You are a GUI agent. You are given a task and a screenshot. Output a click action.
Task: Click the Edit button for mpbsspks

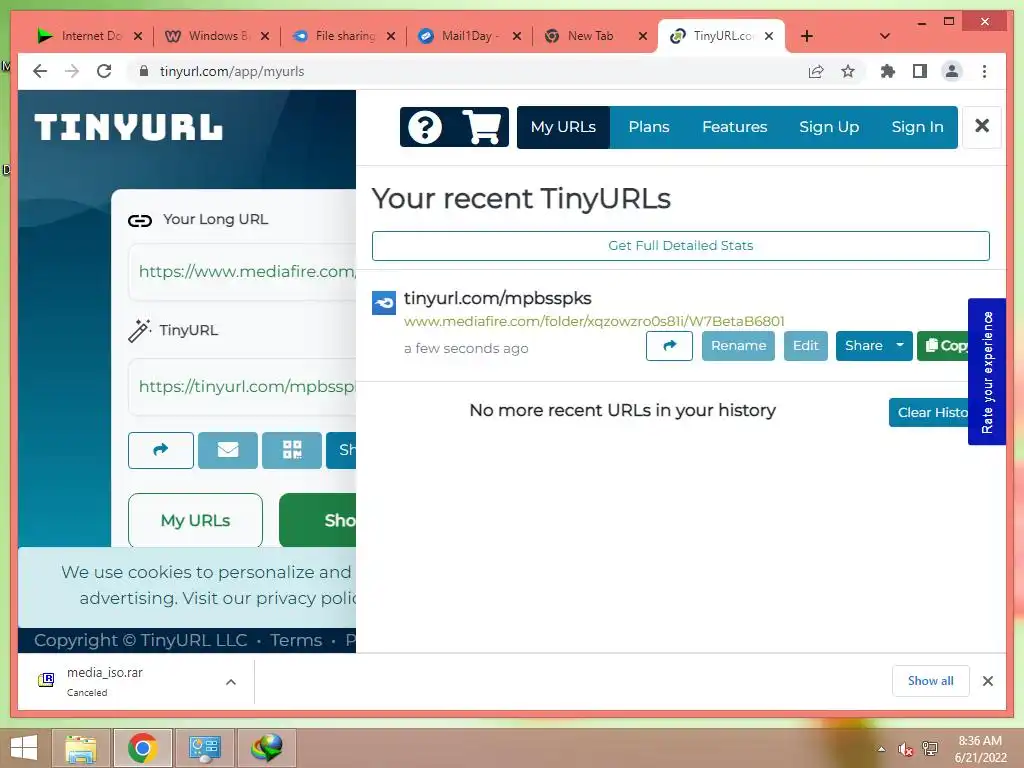(x=805, y=345)
